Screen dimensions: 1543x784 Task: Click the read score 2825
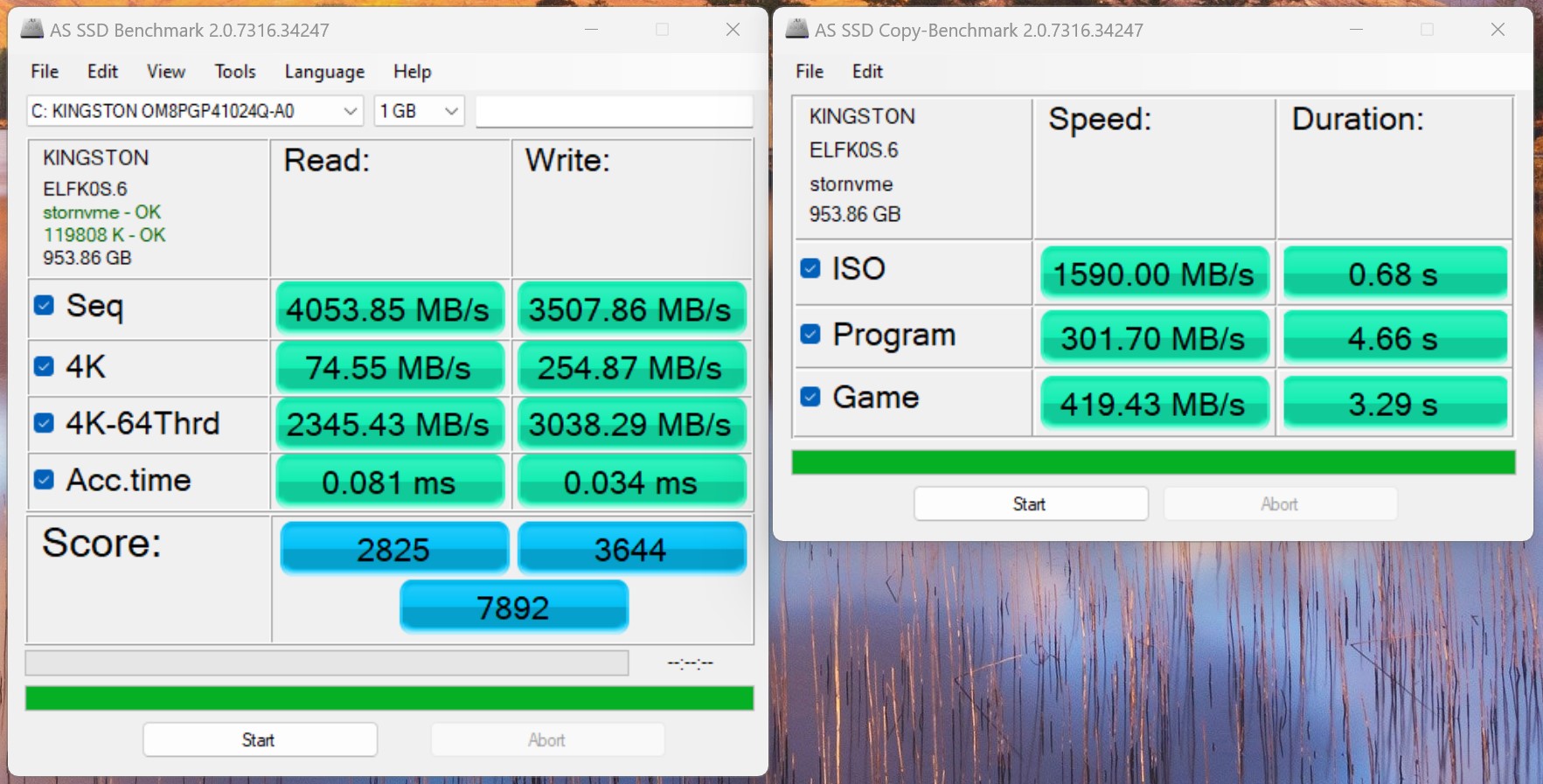[394, 549]
